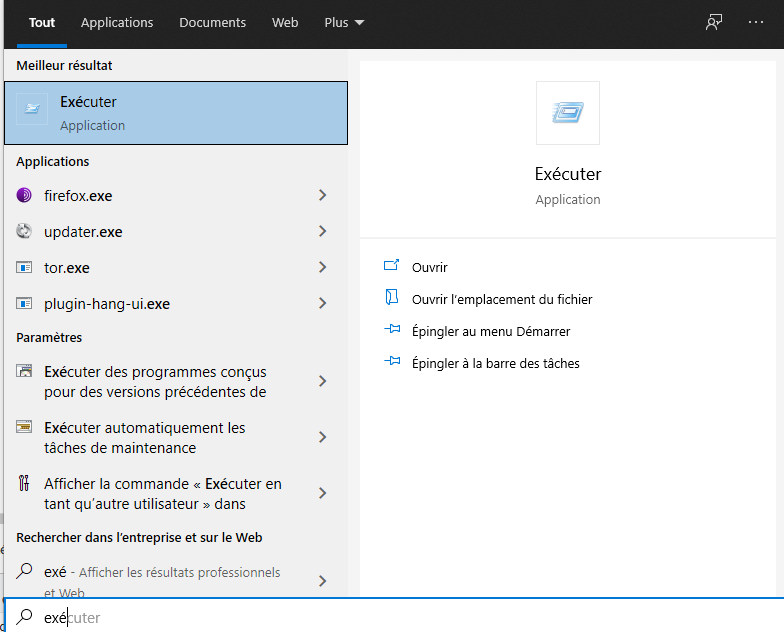
Task: Click the firefox.exe purple icon
Action: click(x=24, y=195)
